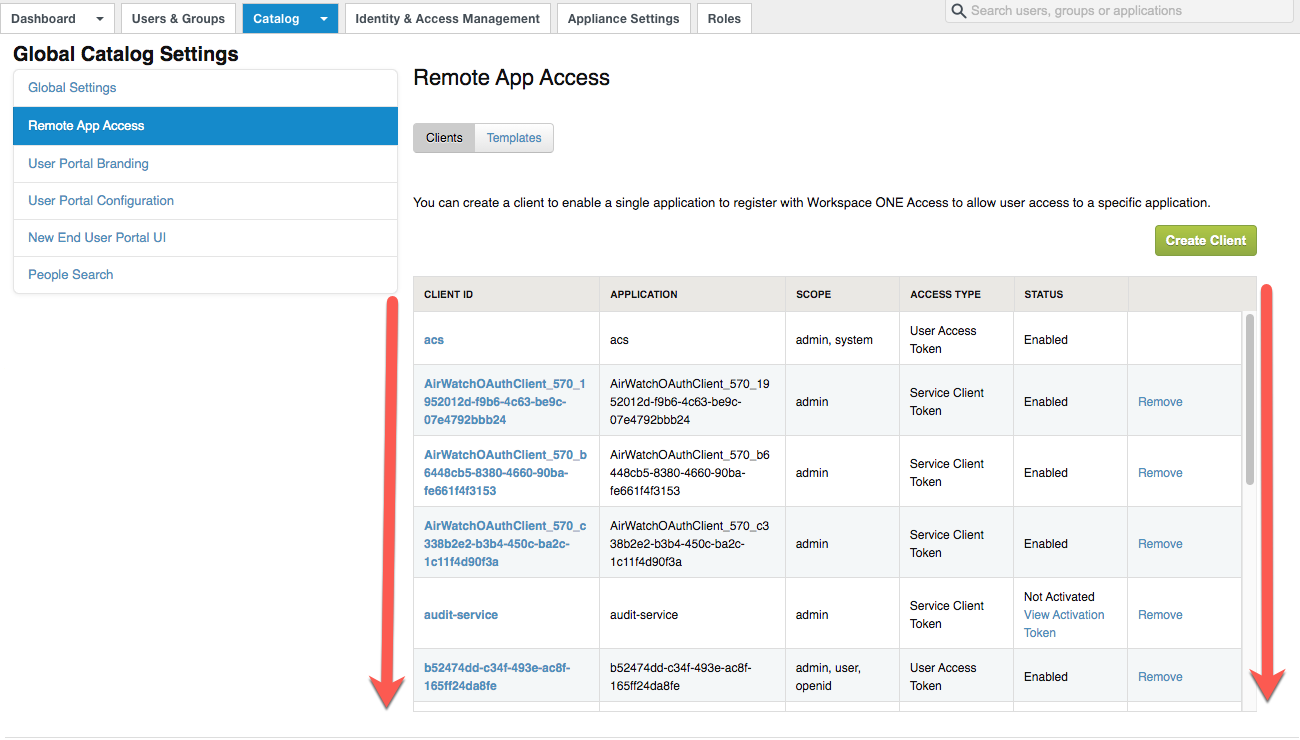Switch to Appliance Settings tab
Viewport: 1300px width, 740px height.
coord(624,19)
